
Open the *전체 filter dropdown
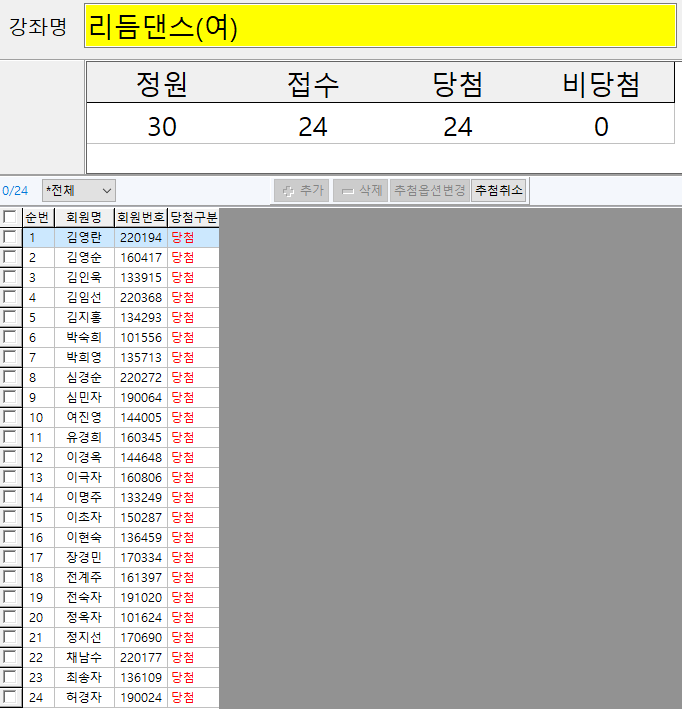(x=79, y=190)
